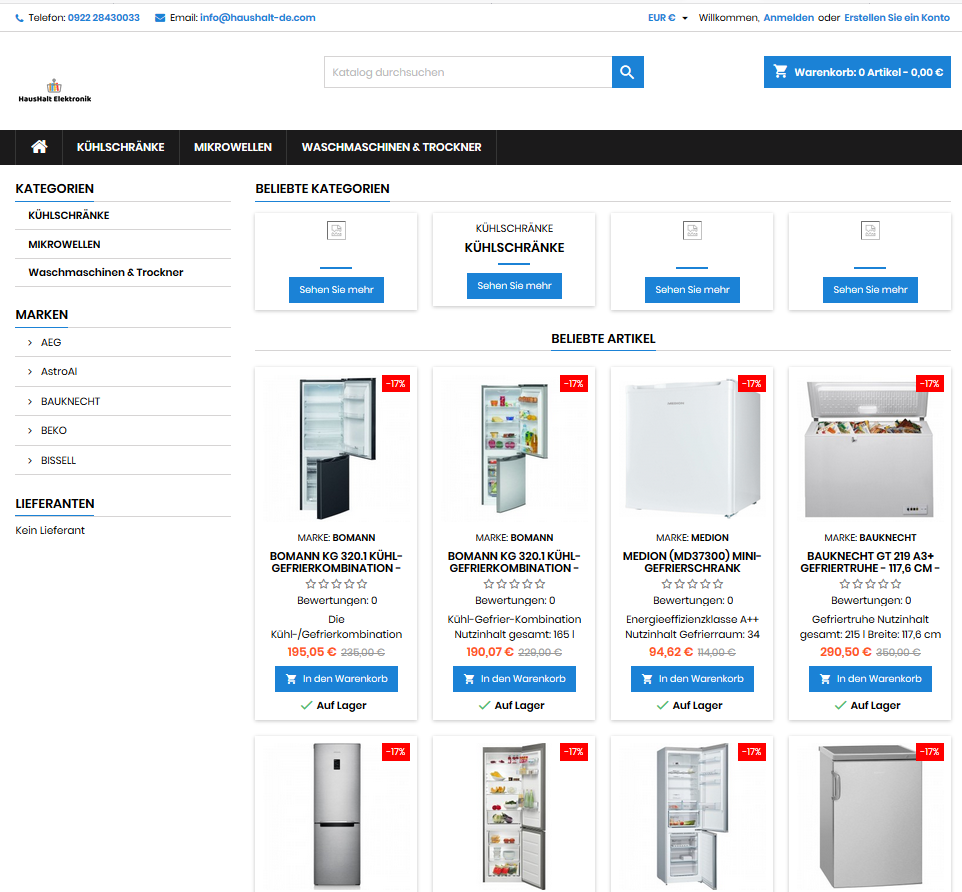Click Sehen Sie mehr under KÜHLSCHRÄNKE card
Viewport: 962px width, 892px height.
click(x=514, y=286)
